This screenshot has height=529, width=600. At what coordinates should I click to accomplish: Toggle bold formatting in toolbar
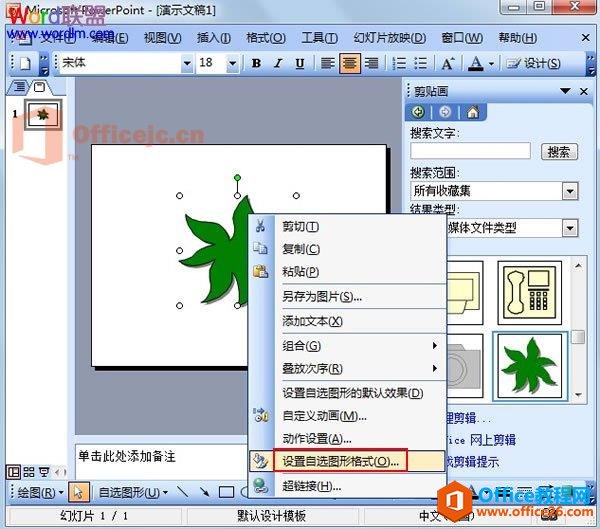pos(256,63)
